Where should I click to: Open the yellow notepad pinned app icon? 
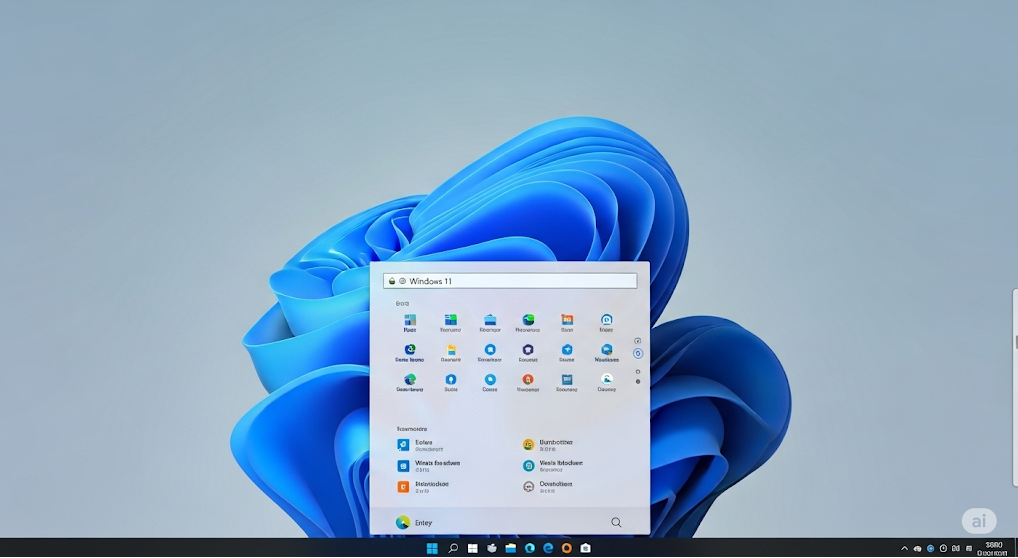coord(451,351)
